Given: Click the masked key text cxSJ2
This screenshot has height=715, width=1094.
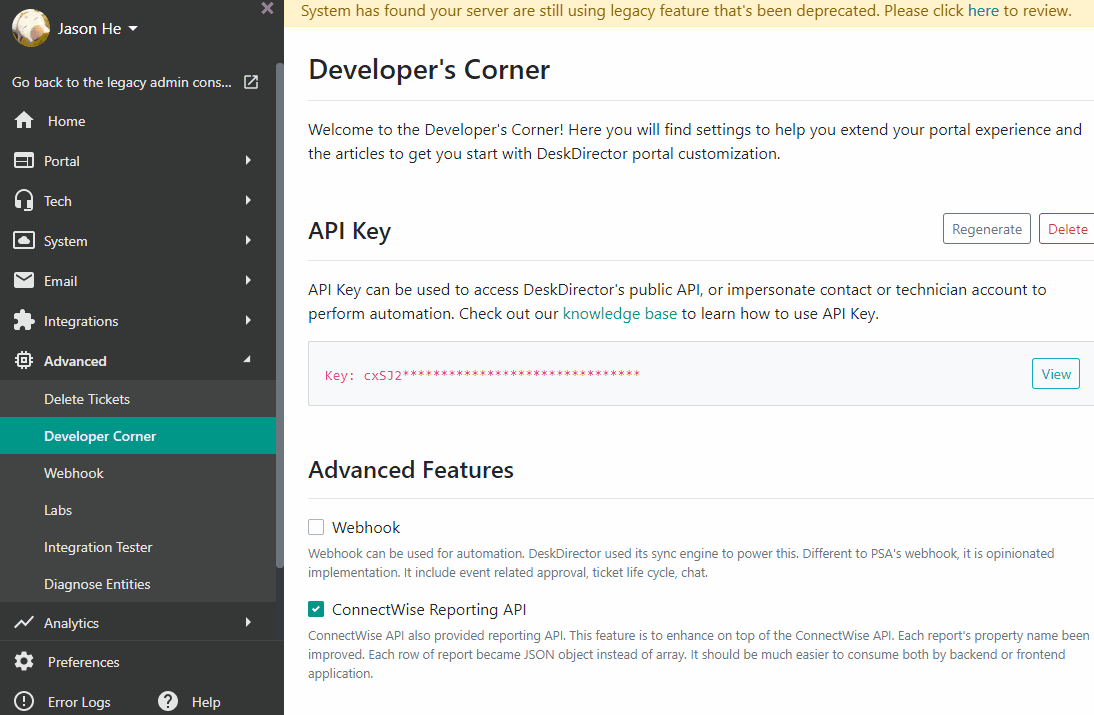Looking at the screenshot, I should pyautogui.click(x=482, y=375).
